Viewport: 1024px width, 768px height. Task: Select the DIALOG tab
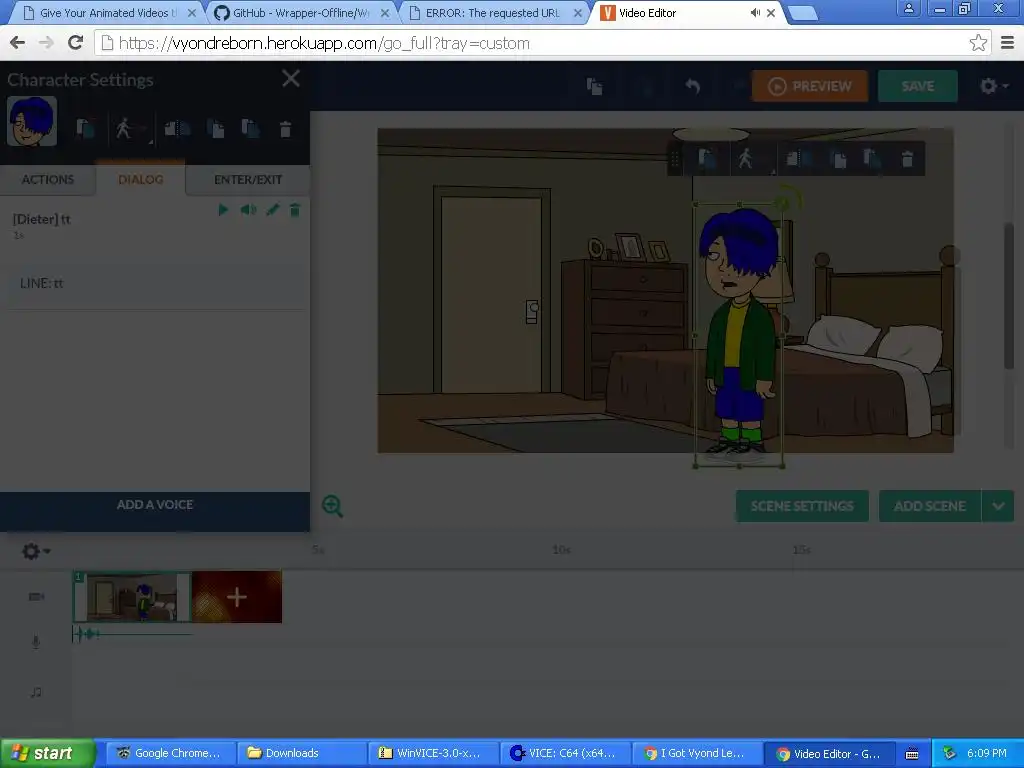pyautogui.click(x=140, y=180)
